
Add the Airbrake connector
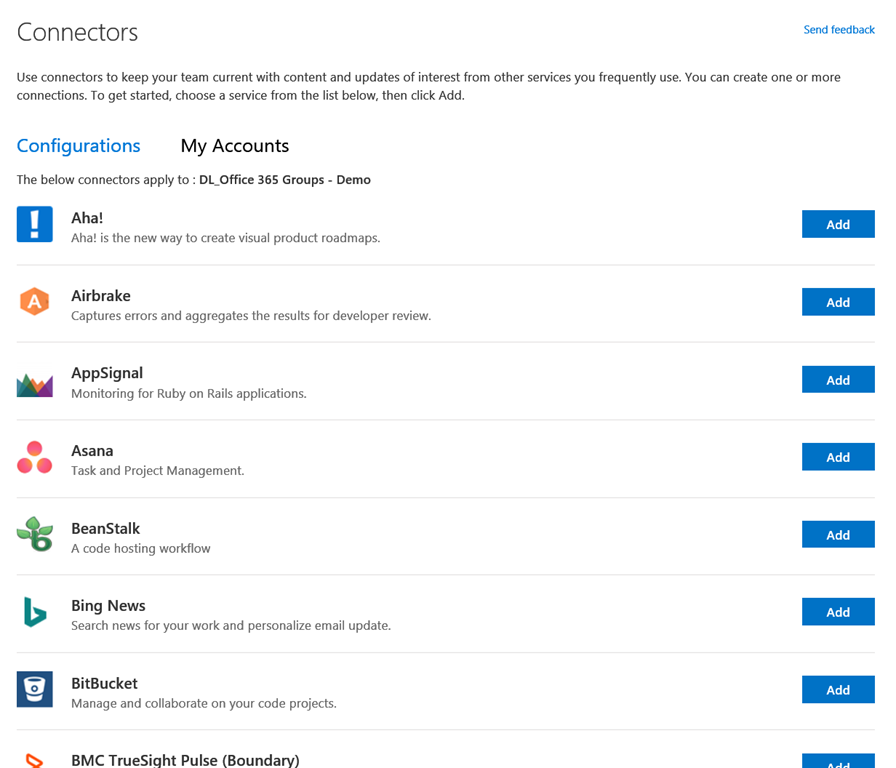(x=837, y=302)
